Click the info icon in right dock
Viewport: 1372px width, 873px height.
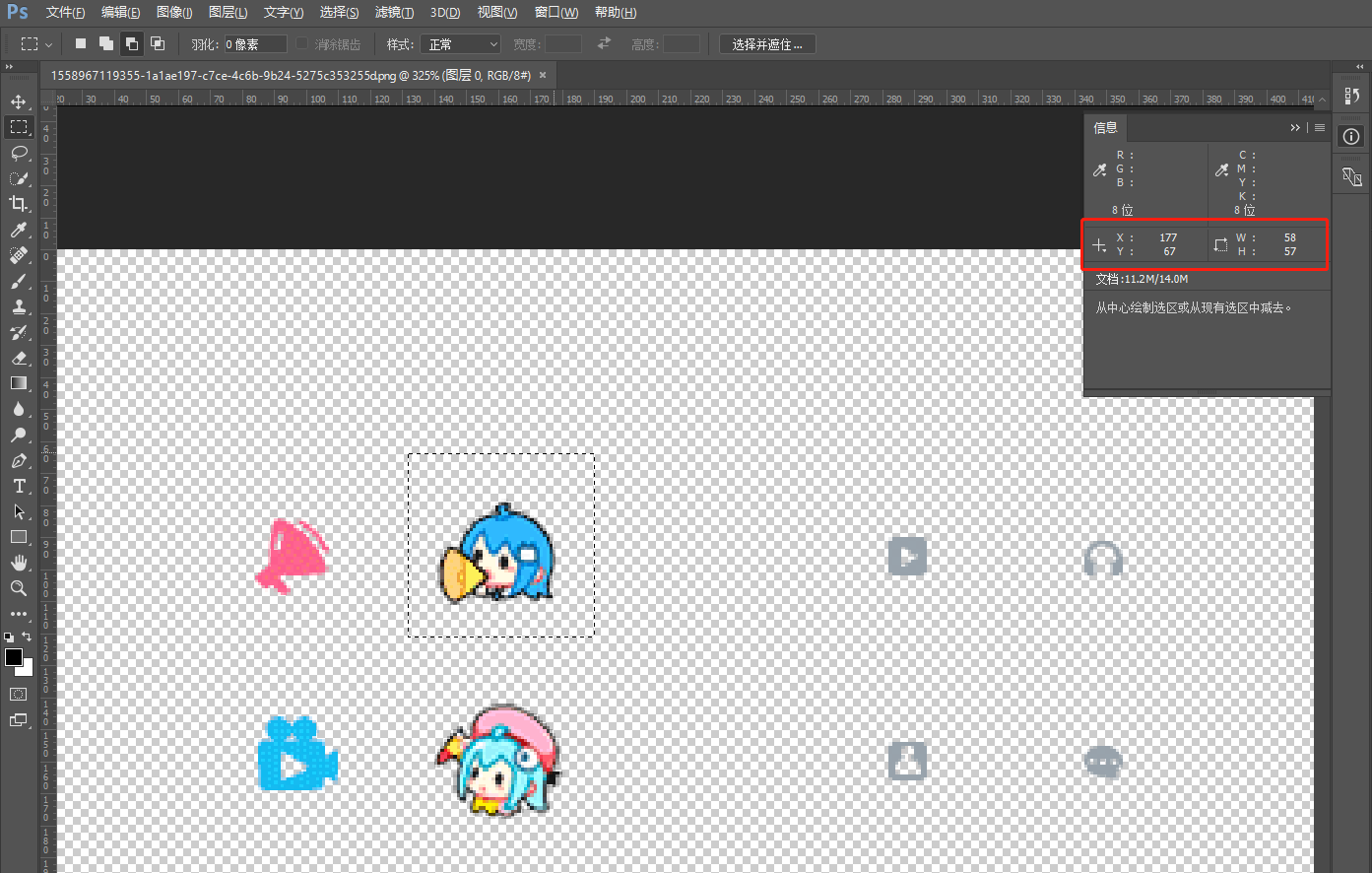click(1351, 137)
